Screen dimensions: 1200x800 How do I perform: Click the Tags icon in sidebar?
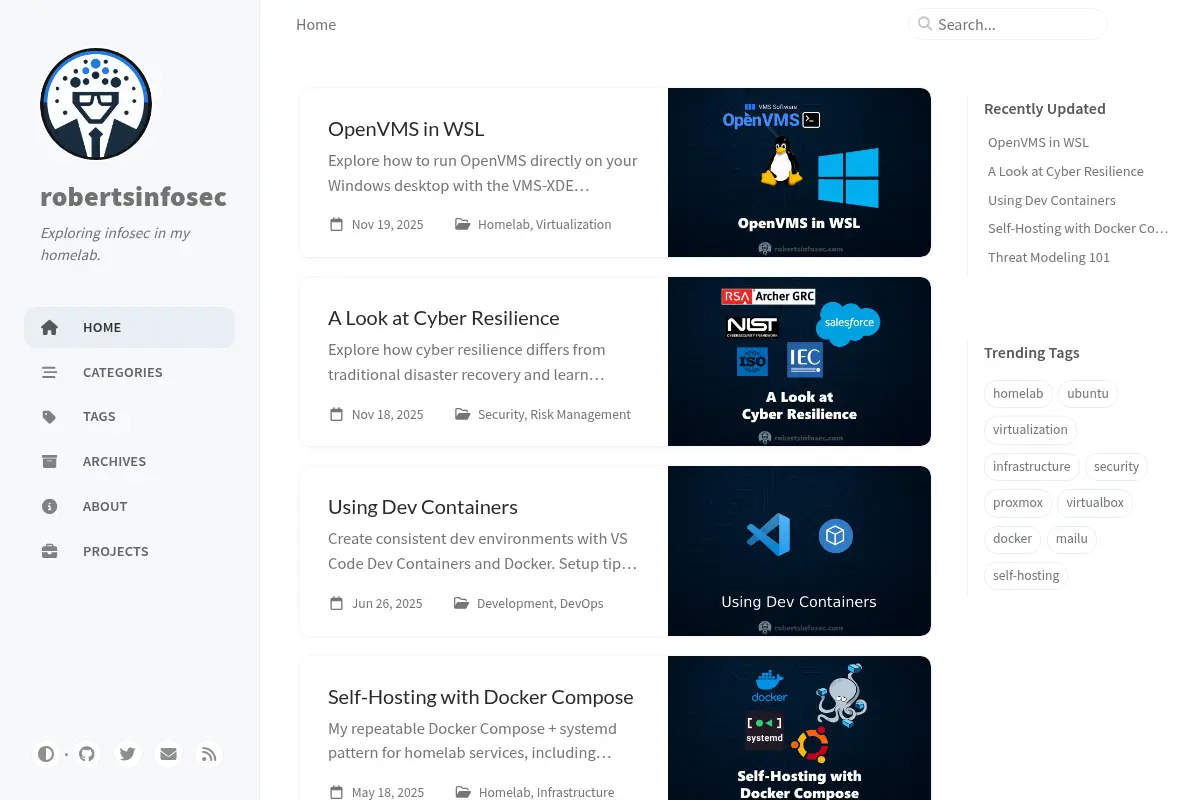coord(49,416)
